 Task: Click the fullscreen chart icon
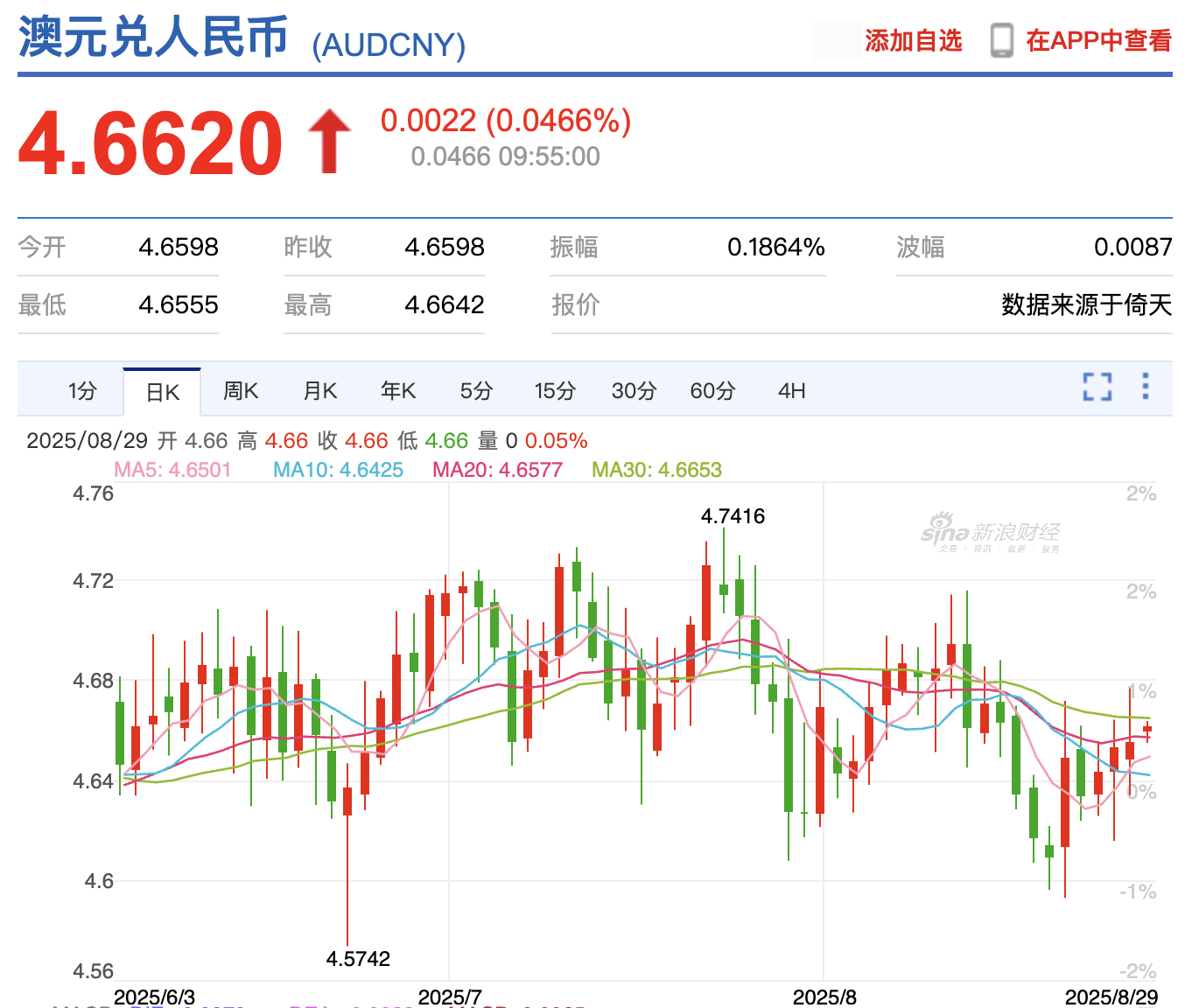(x=1097, y=387)
